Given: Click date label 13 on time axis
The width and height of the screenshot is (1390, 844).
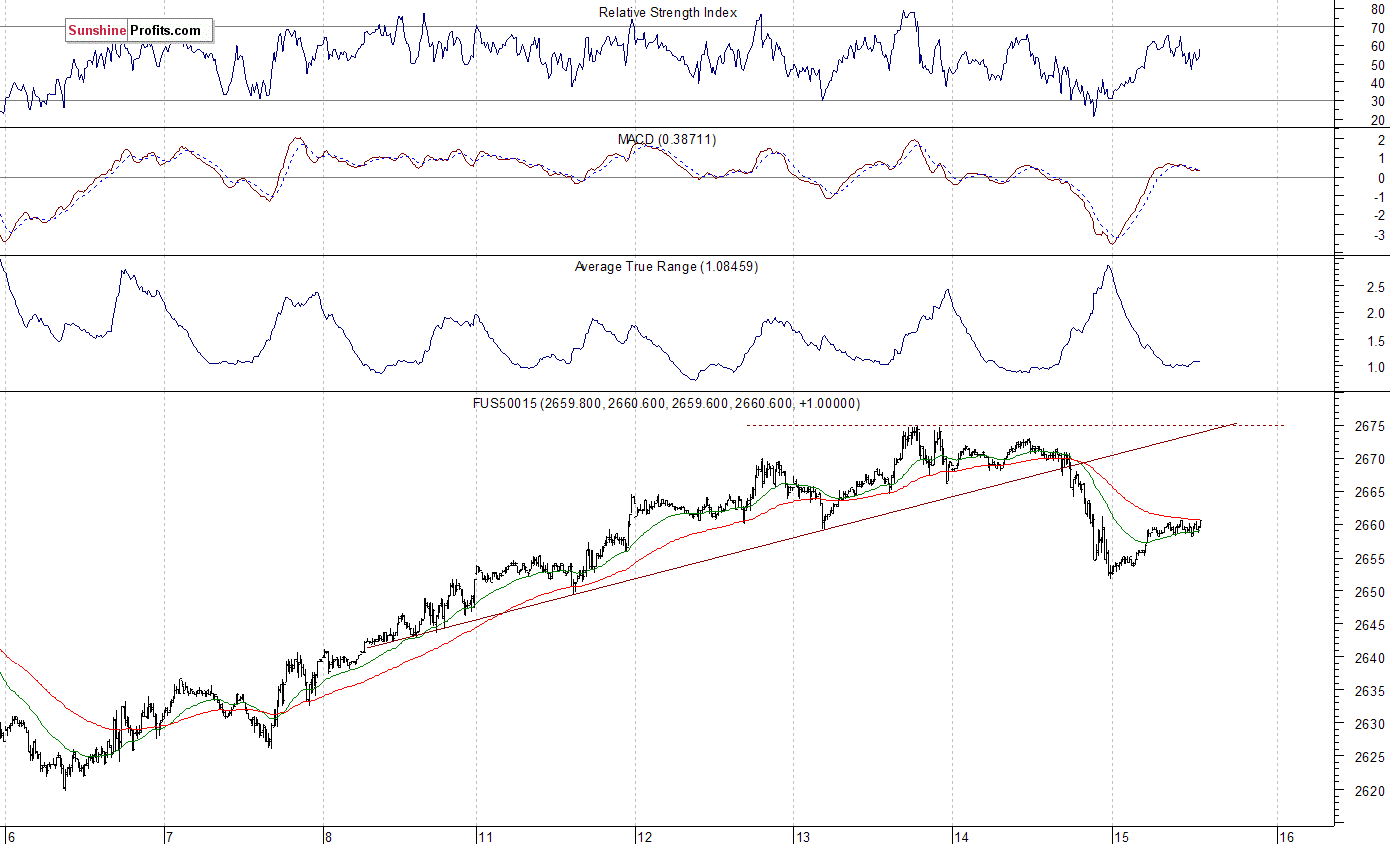Looking at the screenshot, I should click(802, 836).
